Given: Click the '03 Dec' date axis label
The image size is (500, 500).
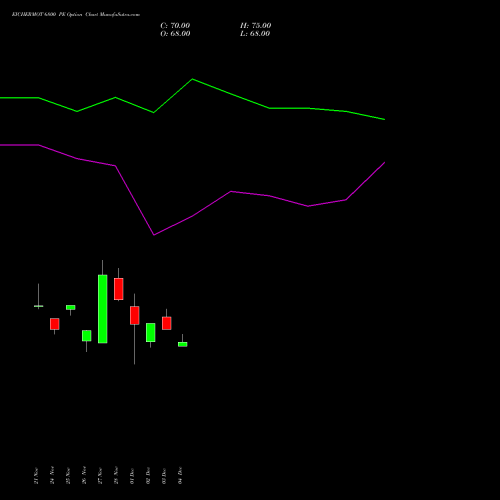Looking at the screenshot, I should [x=164, y=475].
